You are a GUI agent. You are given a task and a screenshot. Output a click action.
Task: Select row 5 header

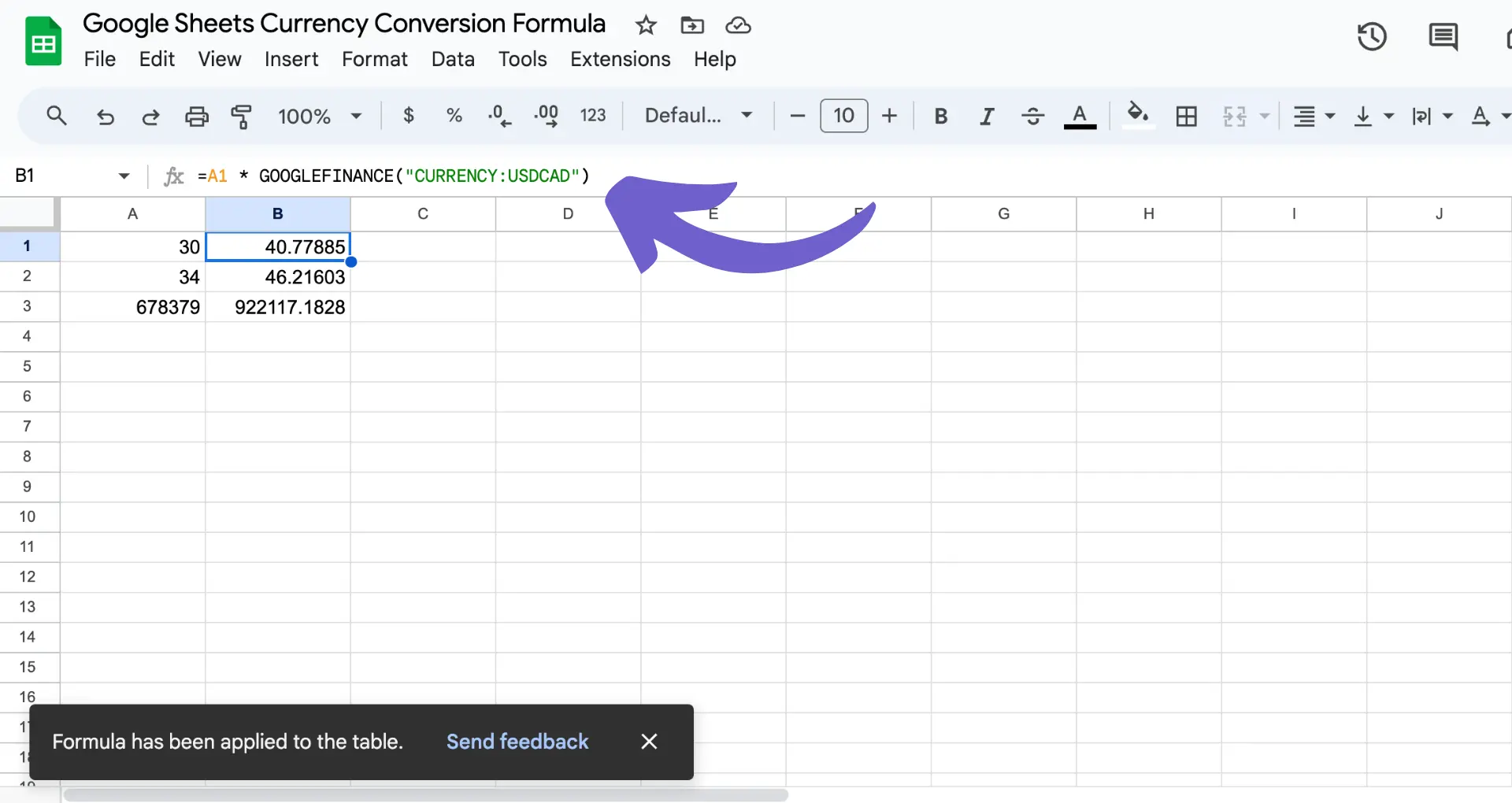pyautogui.click(x=28, y=367)
